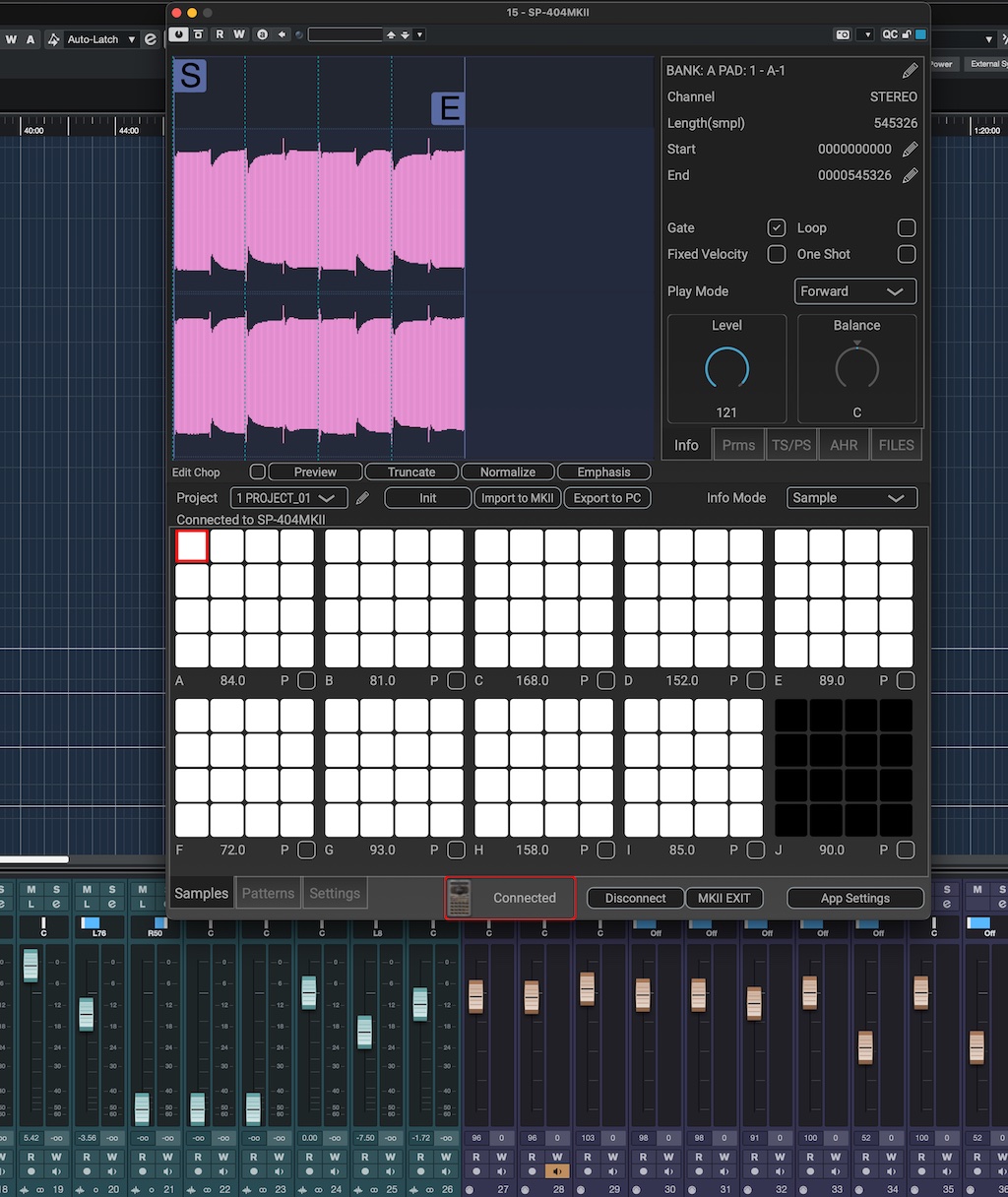Screen dimensions: 1008x1197
Task: Click the e edit-channel icon beside Auto-Latch
Action: click(x=151, y=39)
